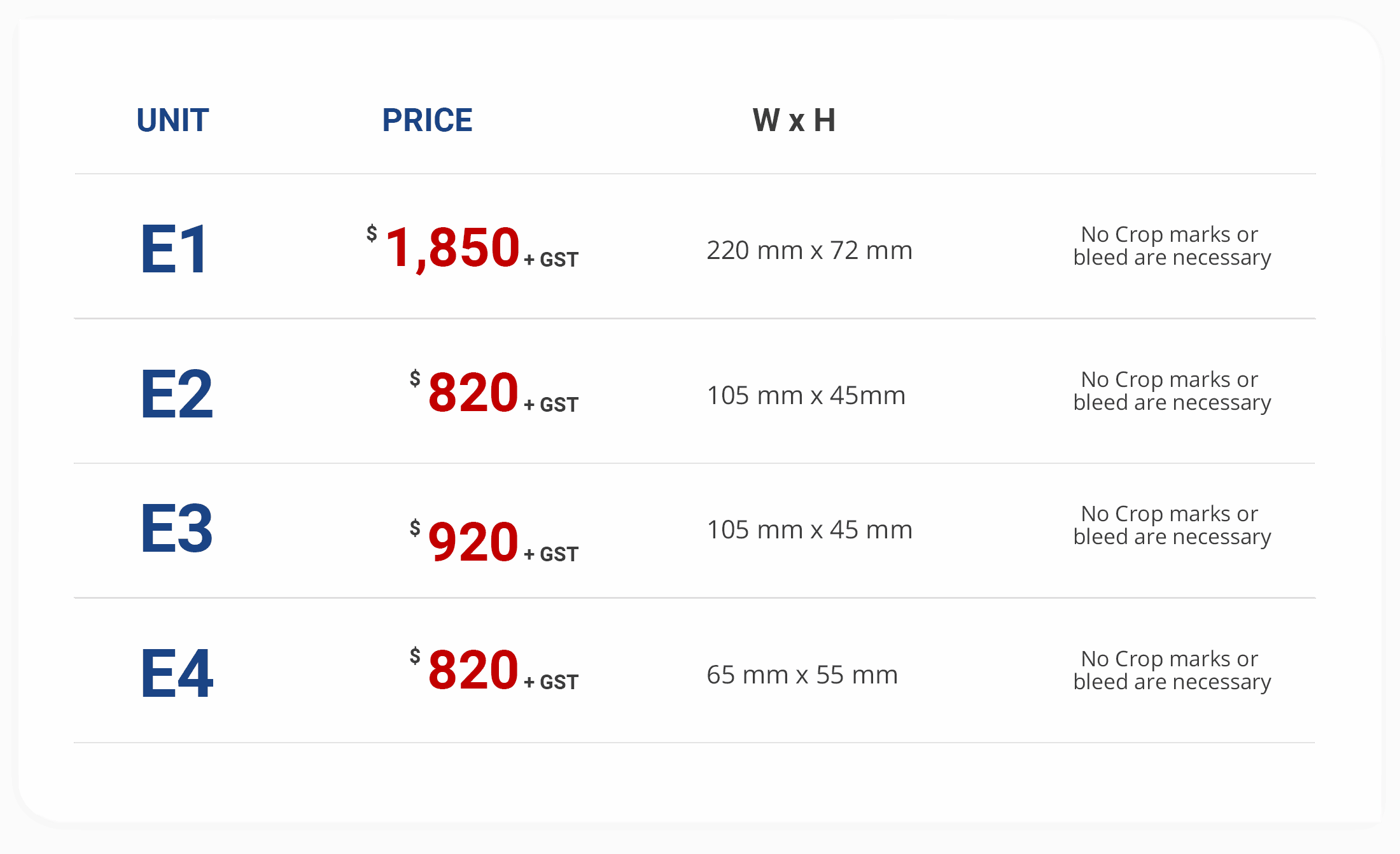The image size is (1400, 854).
Task: Click the UNIT column header
Action: 172,120
